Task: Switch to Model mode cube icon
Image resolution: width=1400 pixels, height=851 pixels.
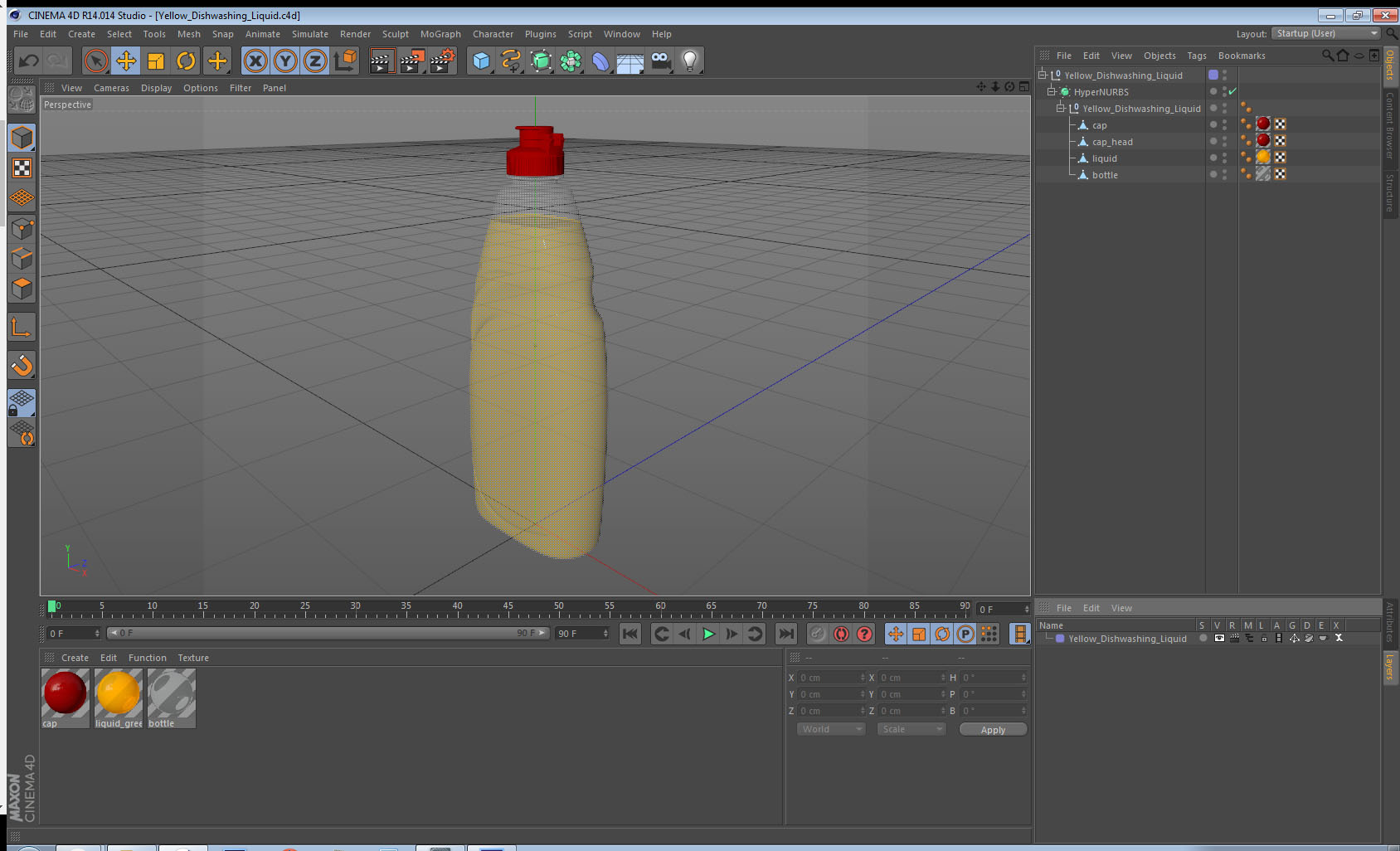Action: pos(22,138)
